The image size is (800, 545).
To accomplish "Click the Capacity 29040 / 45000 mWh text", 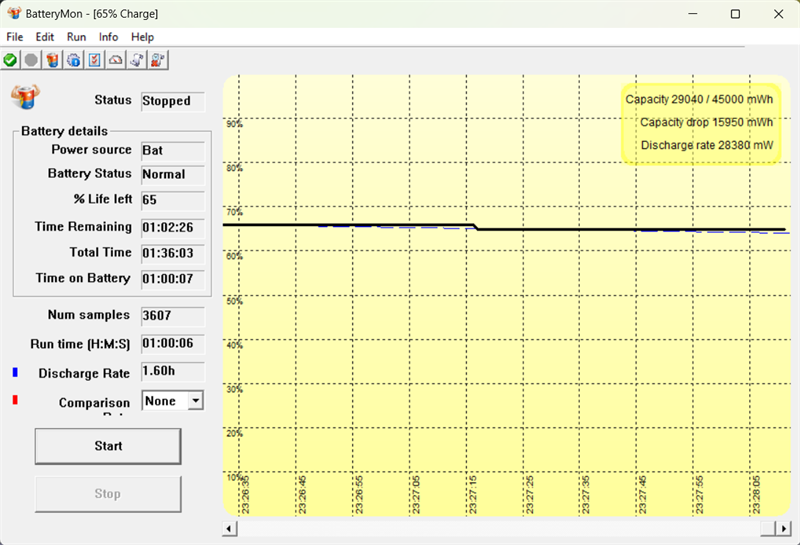I will (699, 100).
